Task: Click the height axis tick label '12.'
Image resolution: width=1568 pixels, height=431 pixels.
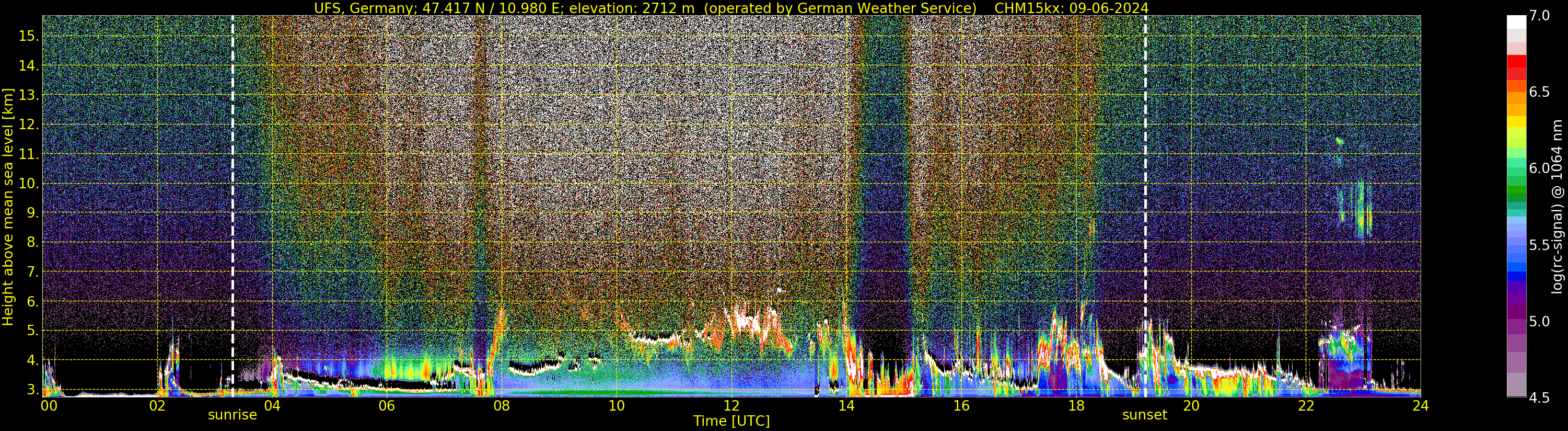Action: (29, 124)
